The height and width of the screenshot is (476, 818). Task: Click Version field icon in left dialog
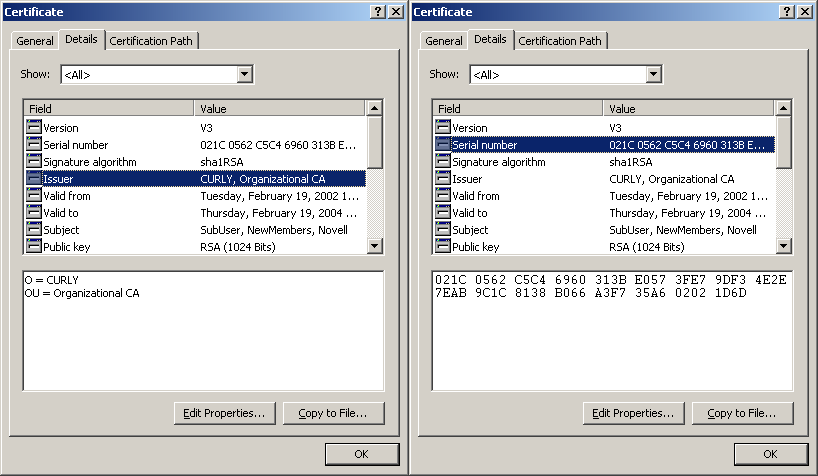pos(34,127)
